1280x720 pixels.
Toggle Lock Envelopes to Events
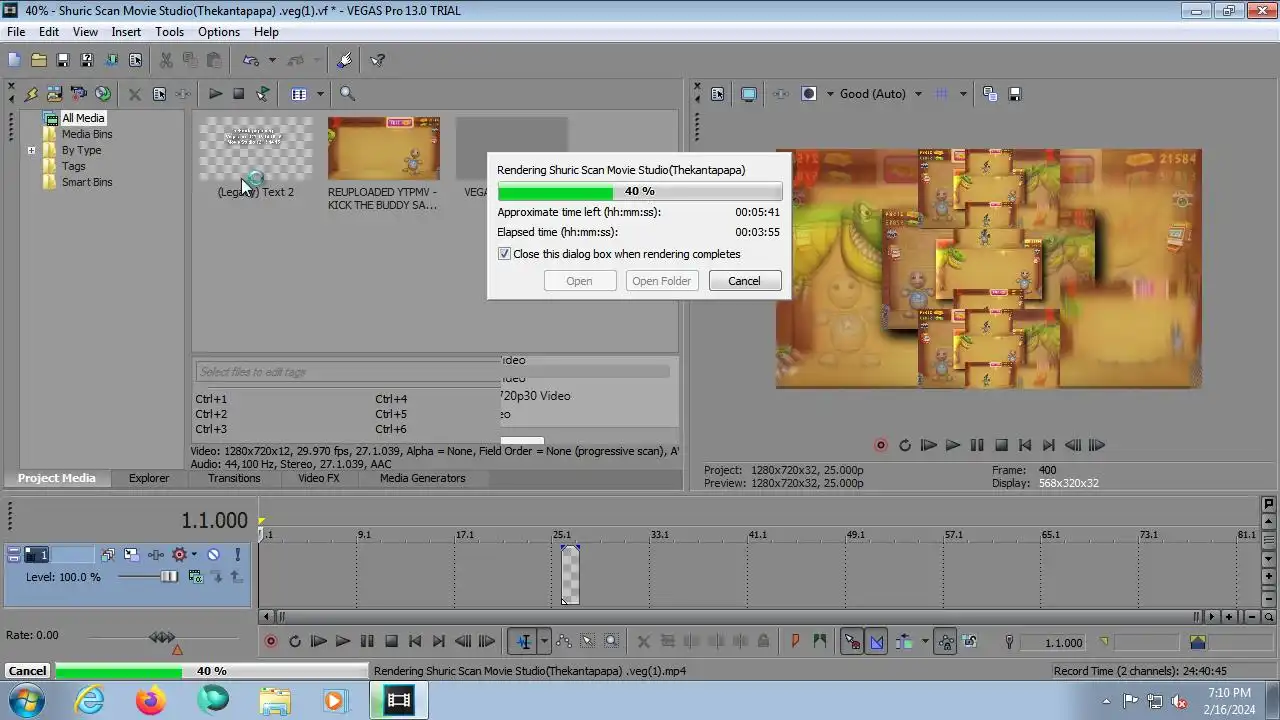coord(945,642)
